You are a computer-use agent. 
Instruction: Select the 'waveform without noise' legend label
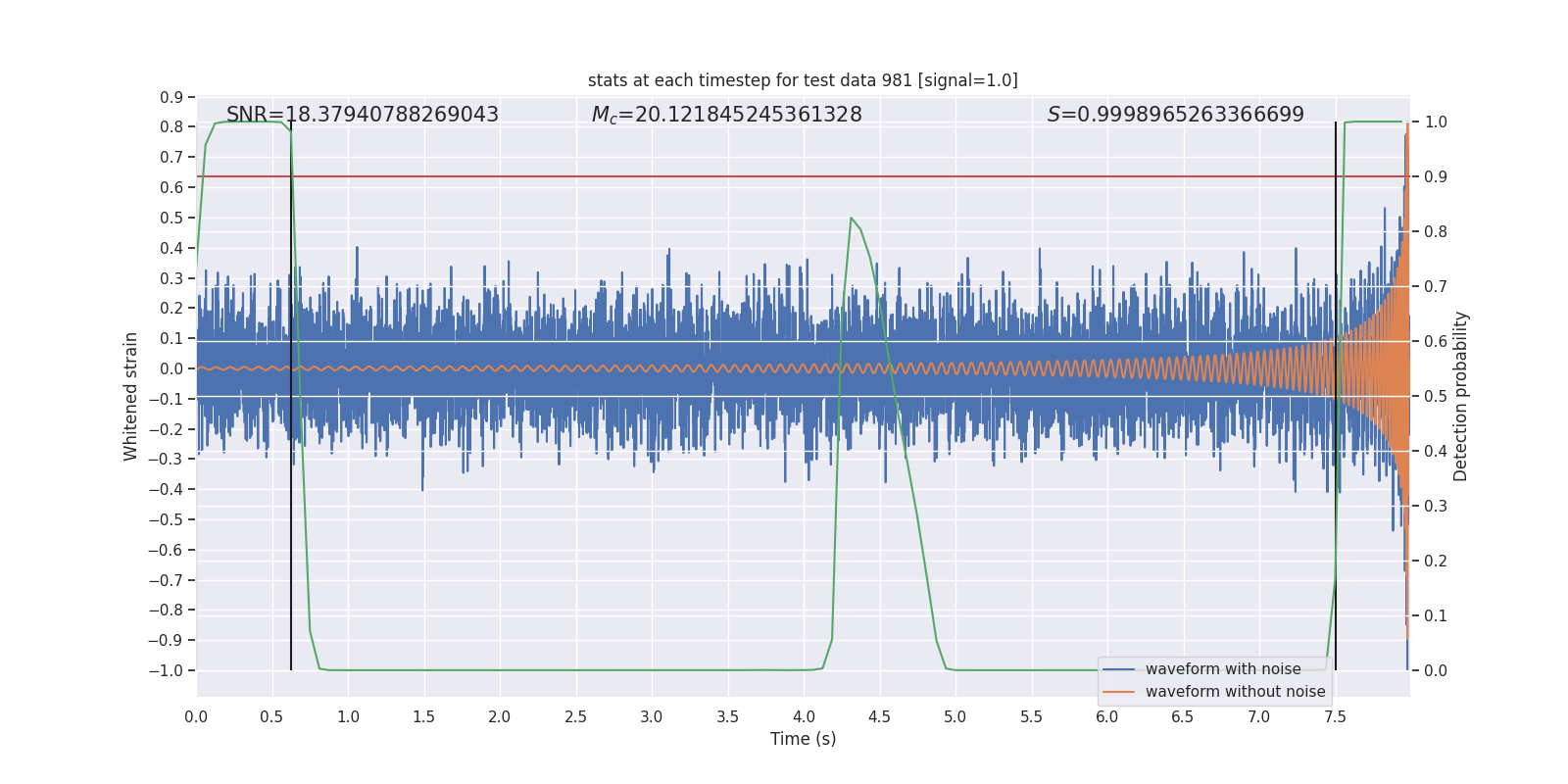[1235, 692]
